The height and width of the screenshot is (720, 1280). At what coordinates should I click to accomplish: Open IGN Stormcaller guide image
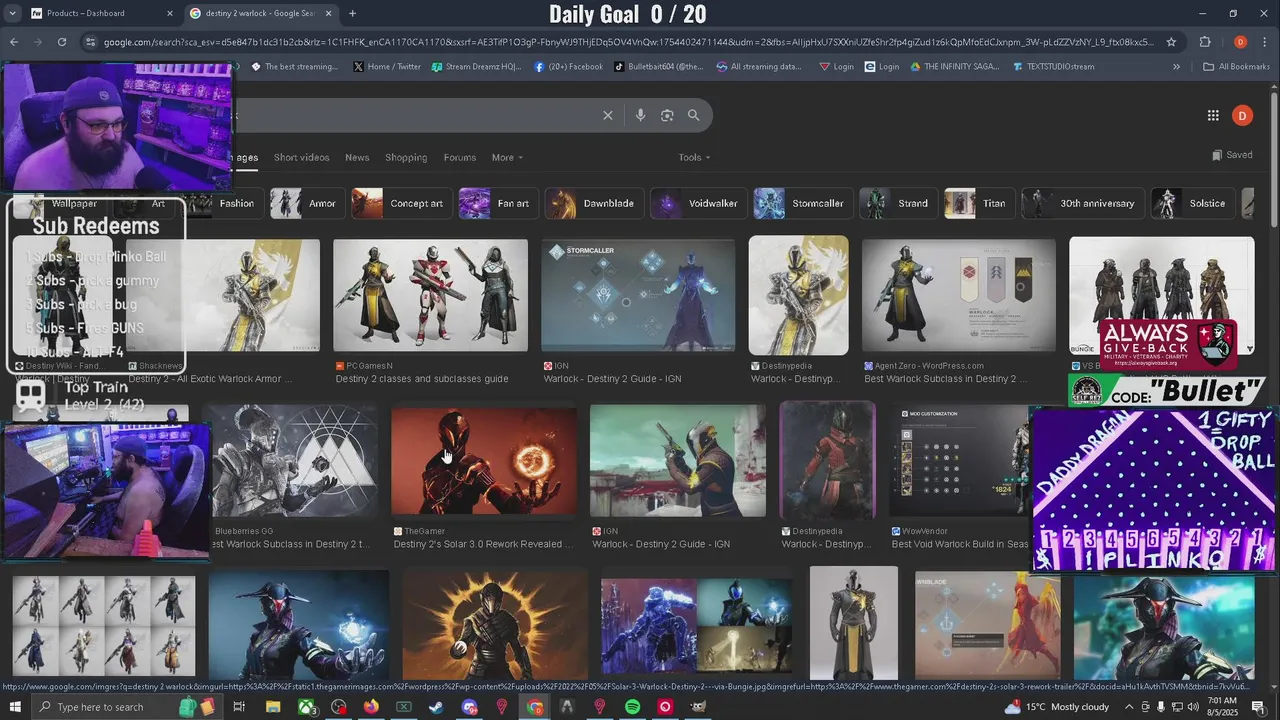pyautogui.click(x=638, y=296)
